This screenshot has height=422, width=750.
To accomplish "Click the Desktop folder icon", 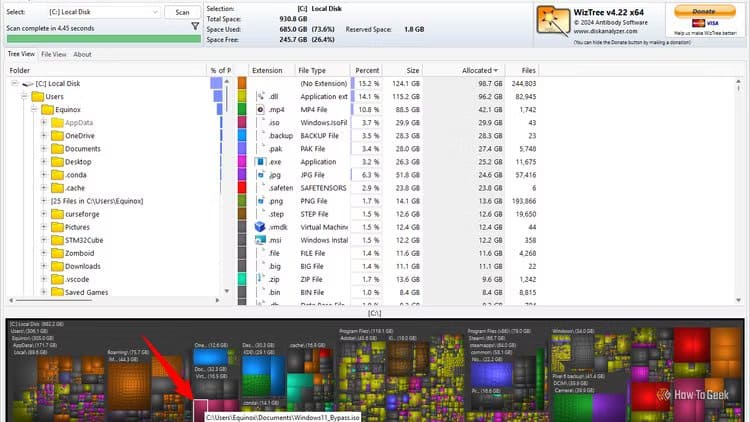I will pyautogui.click(x=57, y=162).
